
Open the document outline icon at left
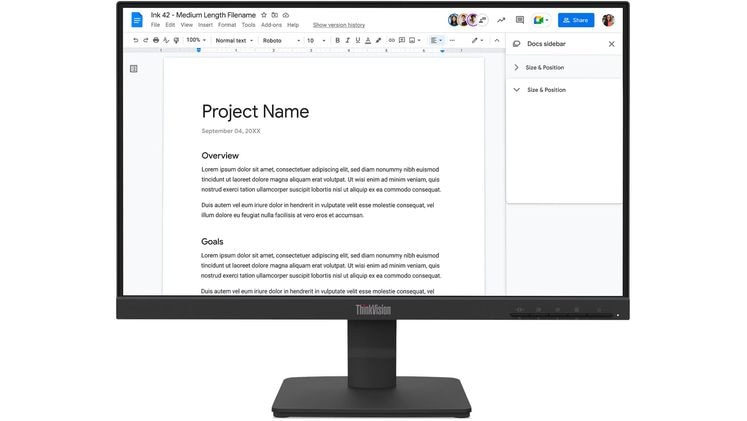click(134, 69)
